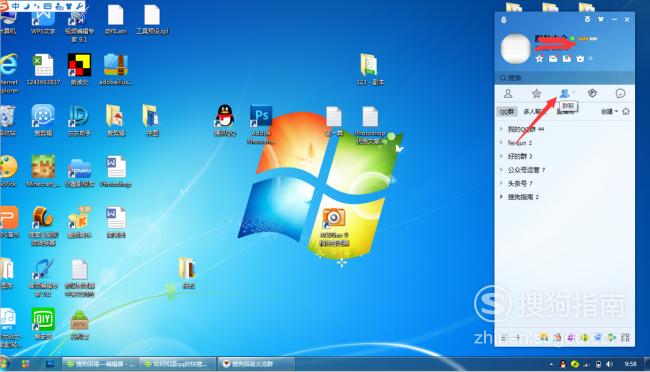
Task: Click the QQ search field
Action: 564,78
